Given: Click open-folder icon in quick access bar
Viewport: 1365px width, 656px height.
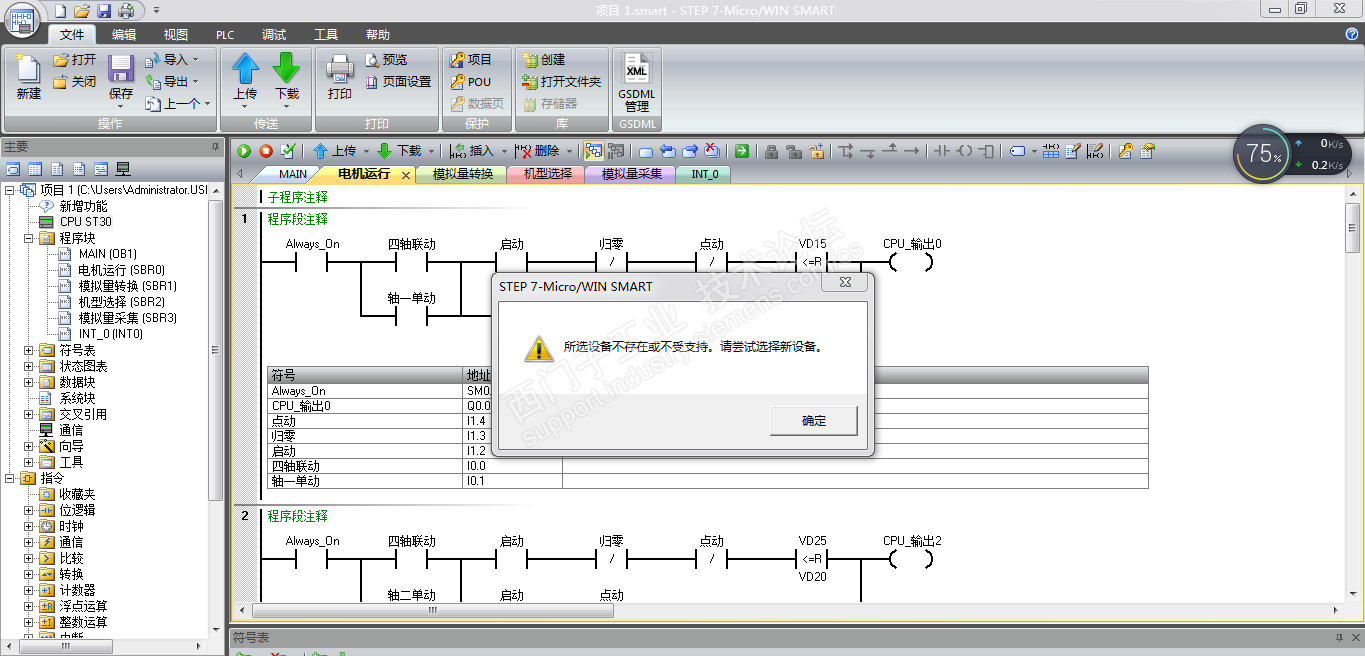Looking at the screenshot, I should click(x=82, y=10).
